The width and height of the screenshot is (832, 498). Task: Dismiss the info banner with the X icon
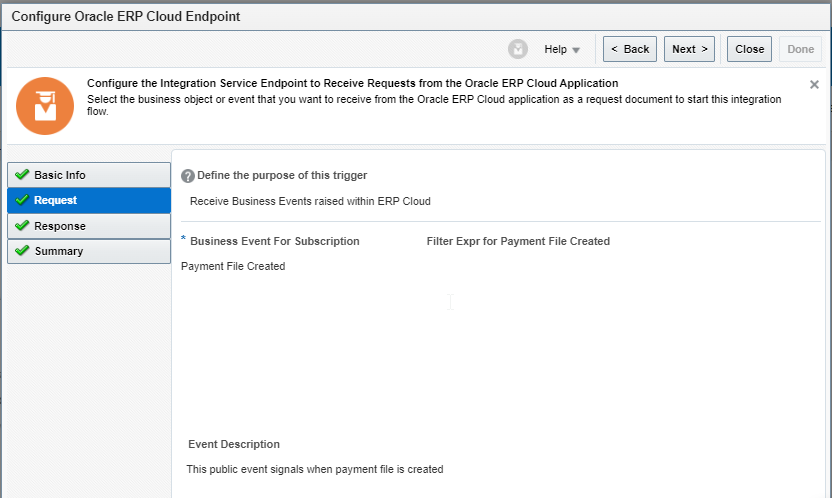[x=814, y=84]
